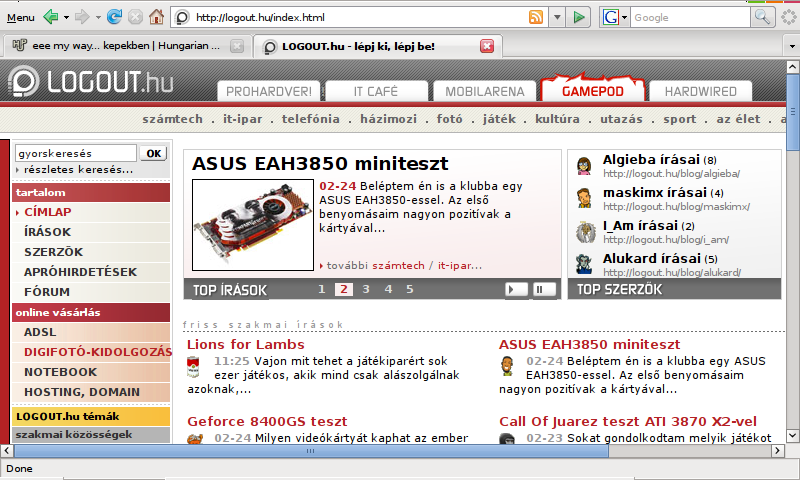Go to the Home page icon
The width and height of the screenshot is (800, 480).
(x=157, y=17)
